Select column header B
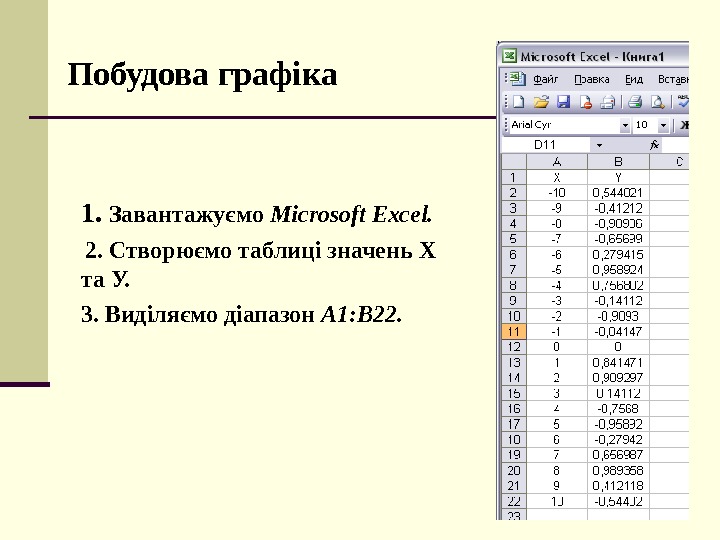 (619, 162)
